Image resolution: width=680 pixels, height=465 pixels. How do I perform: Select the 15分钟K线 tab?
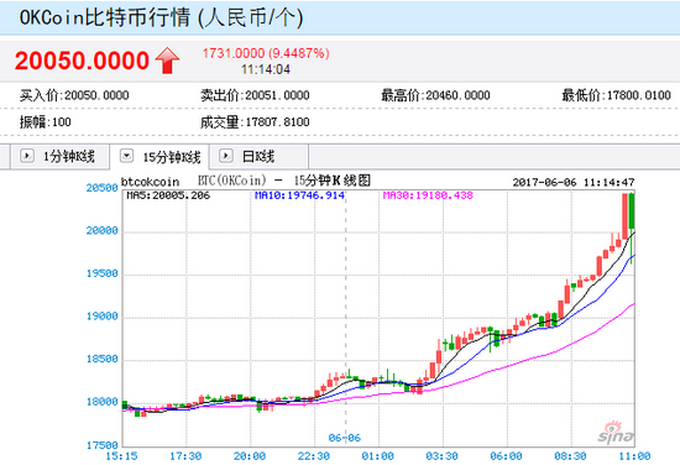coord(160,157)
